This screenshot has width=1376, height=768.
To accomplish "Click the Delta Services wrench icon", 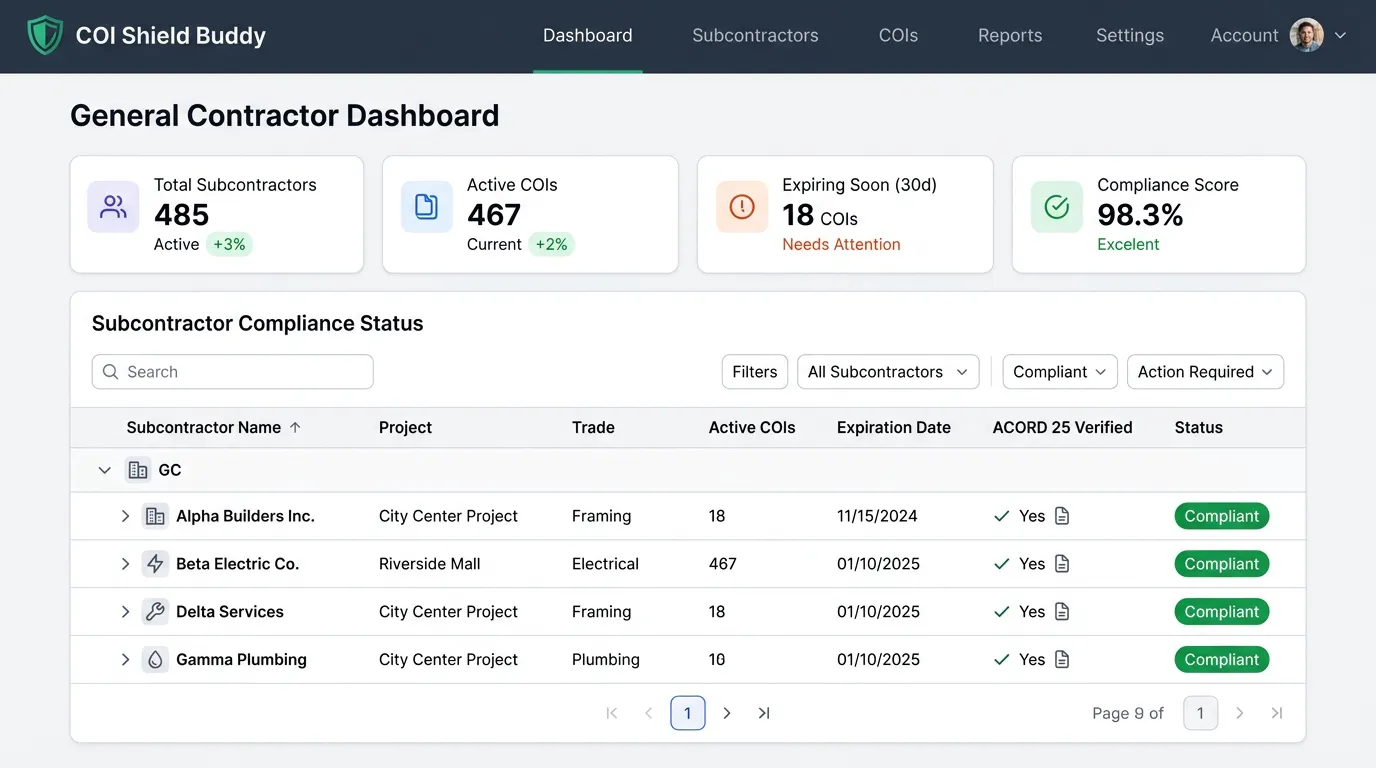I will coord(155,612).
